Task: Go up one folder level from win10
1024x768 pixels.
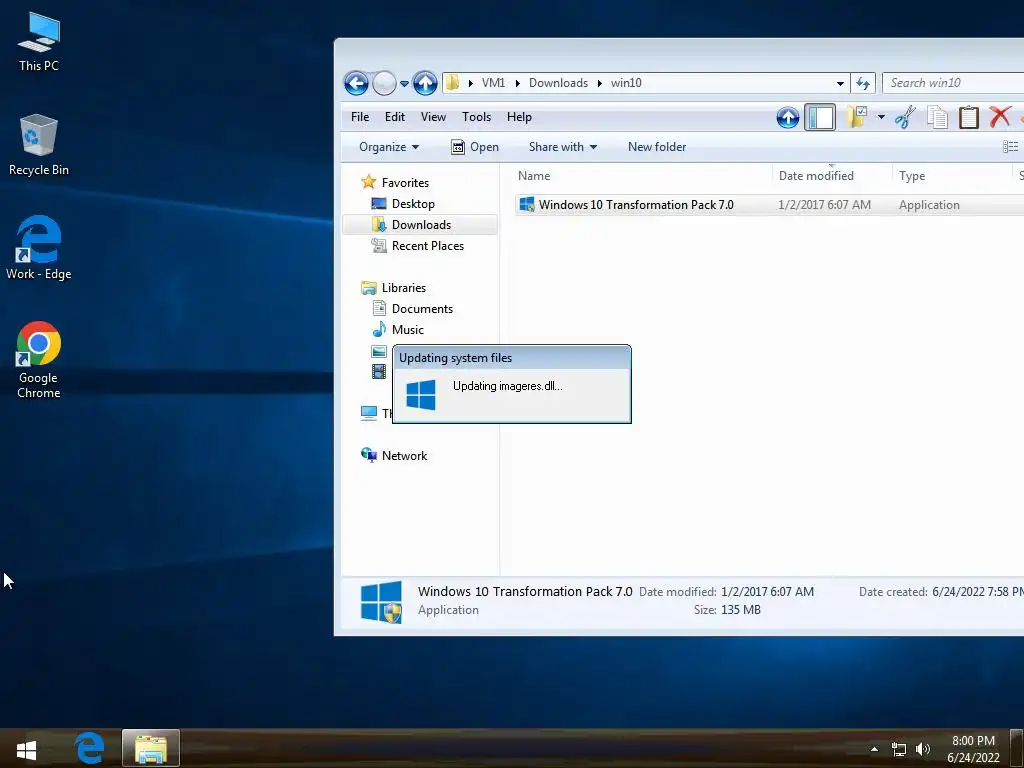Action: [425, 83]
